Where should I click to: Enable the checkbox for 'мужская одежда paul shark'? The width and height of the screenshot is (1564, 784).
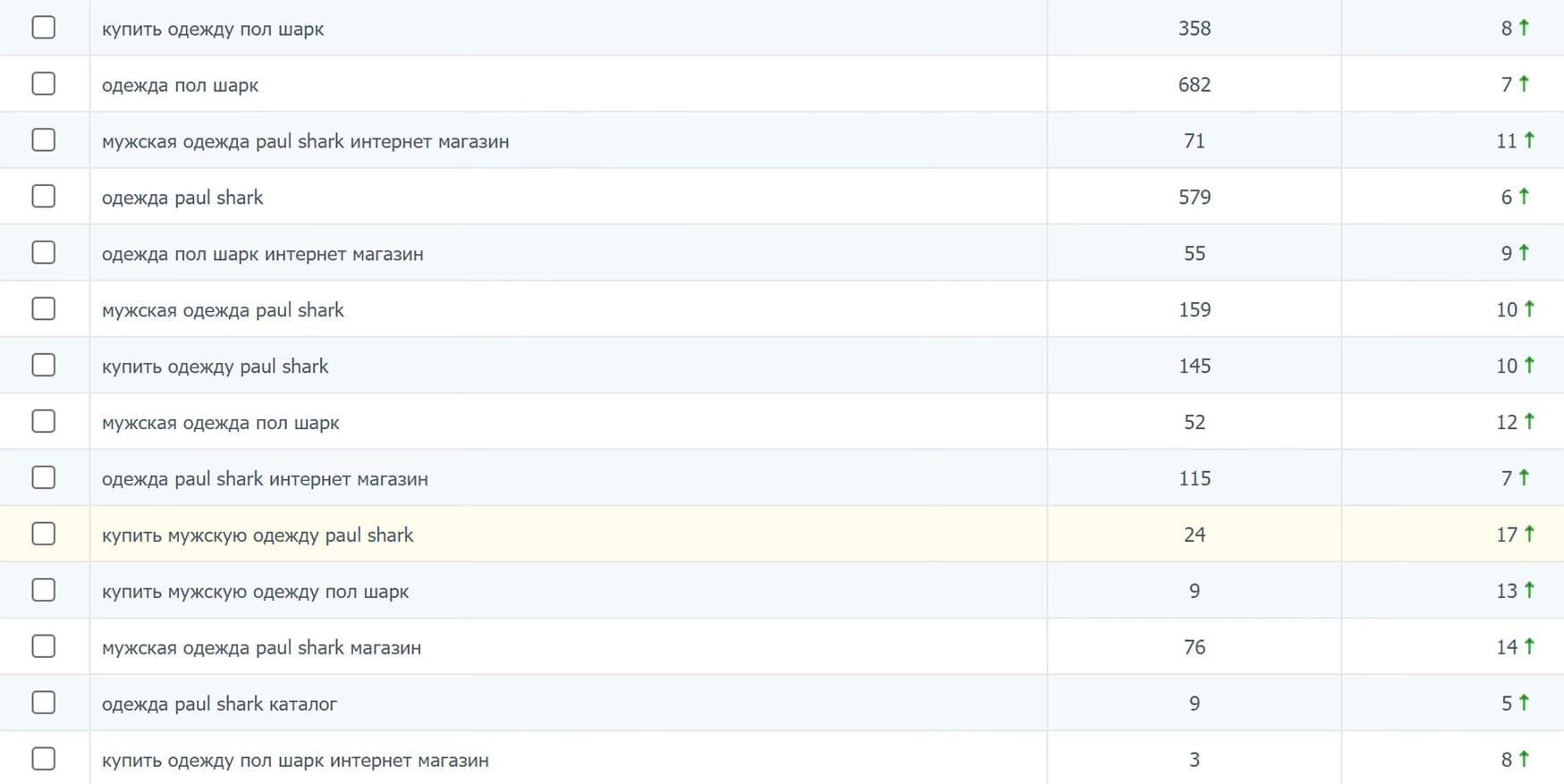[x=43, y=309]
